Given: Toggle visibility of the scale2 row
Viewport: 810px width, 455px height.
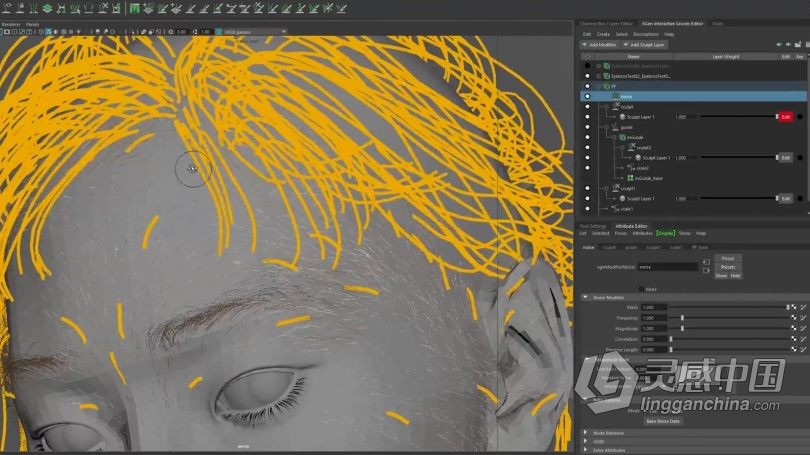Looking at the screenshot, I should [x=587, y=168].
